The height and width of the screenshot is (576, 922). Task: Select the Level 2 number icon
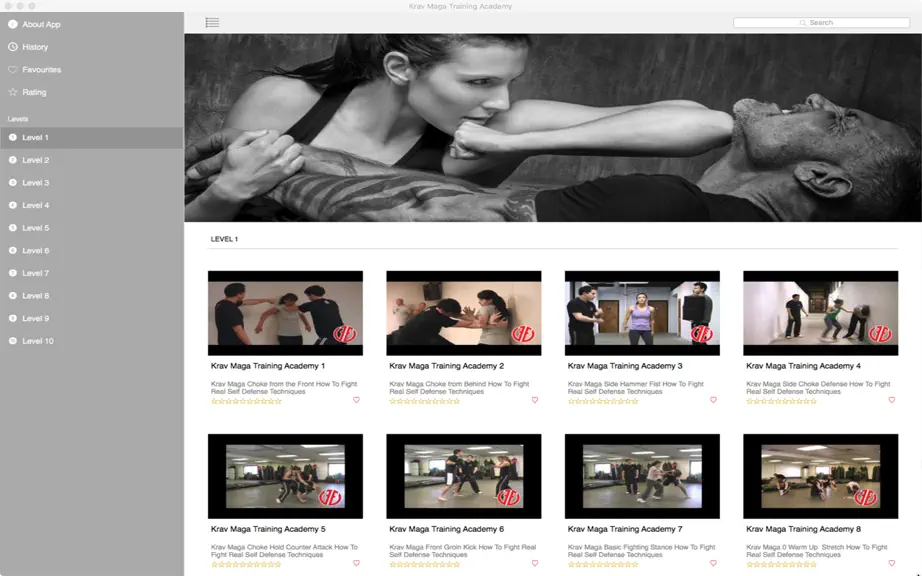[12, 160]
